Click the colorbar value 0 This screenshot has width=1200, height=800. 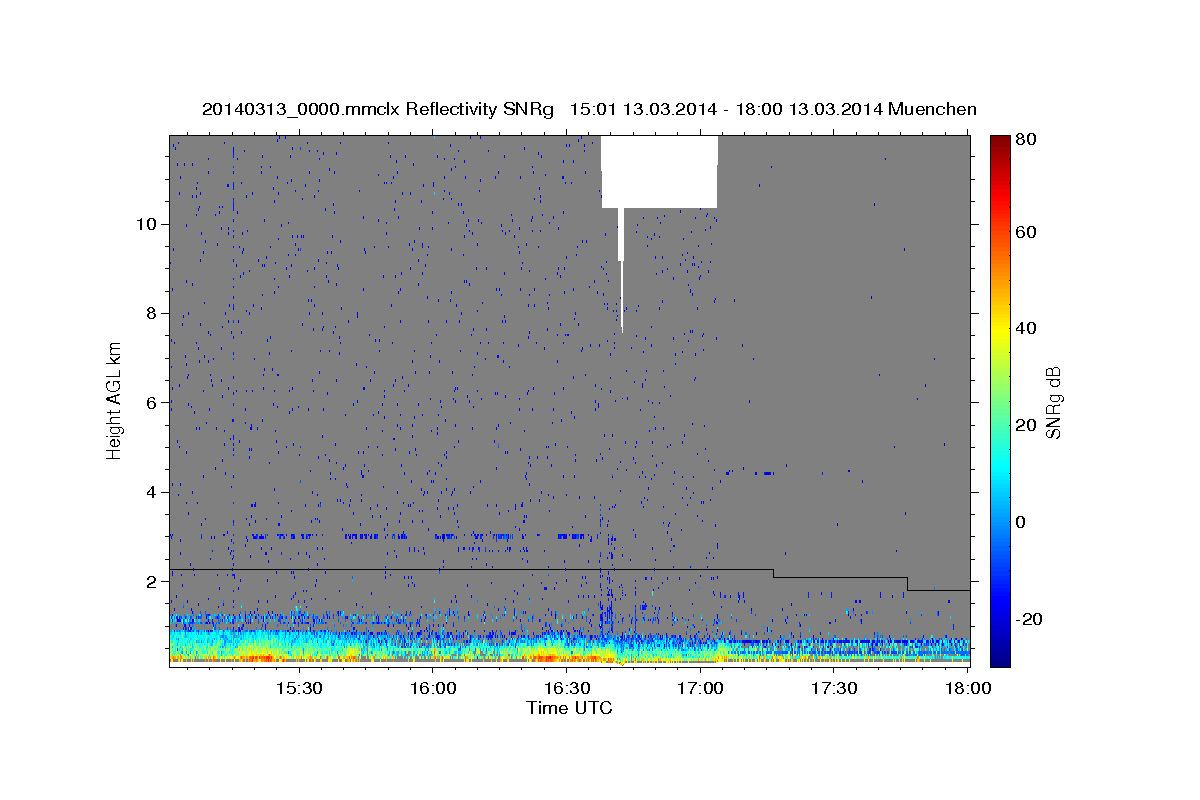coord(1022,522)
